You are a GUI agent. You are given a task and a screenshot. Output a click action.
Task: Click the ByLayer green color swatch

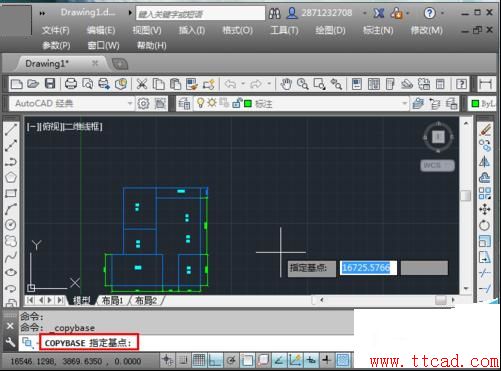(475, 104)
